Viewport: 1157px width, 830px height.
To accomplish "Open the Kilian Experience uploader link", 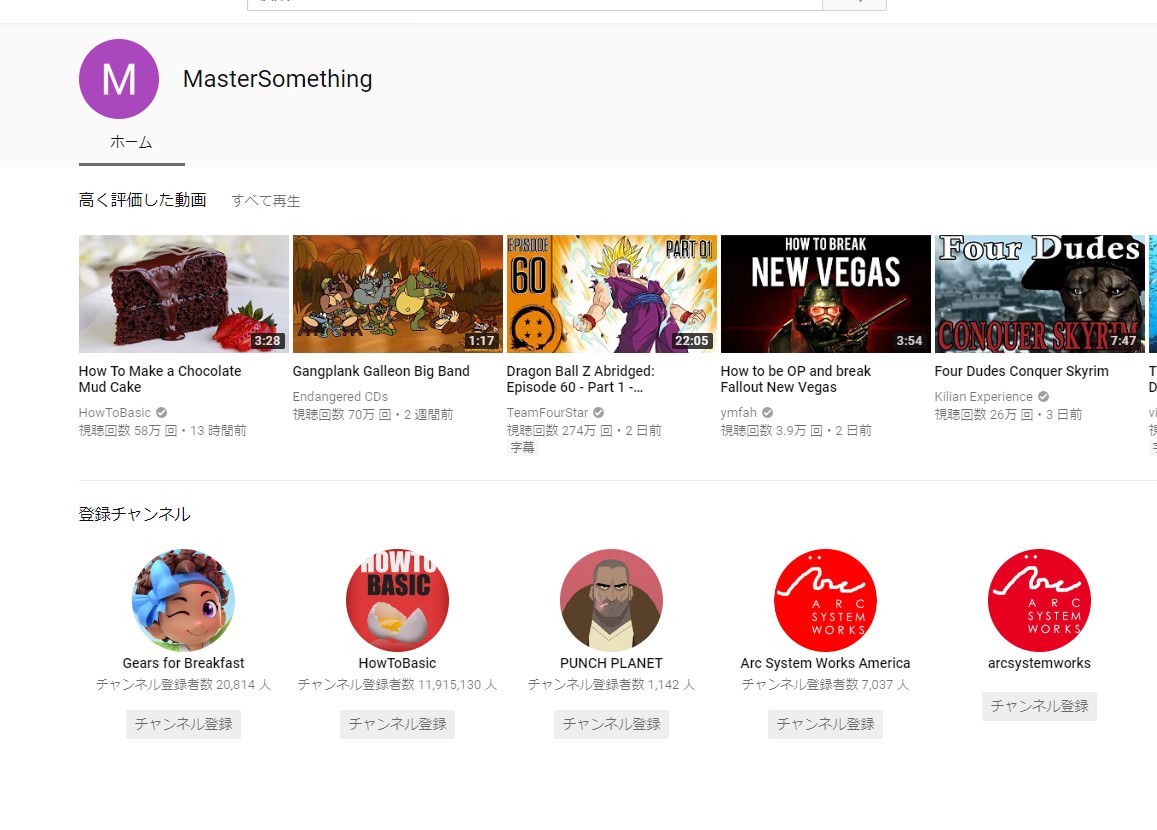I will pos(984,396).
